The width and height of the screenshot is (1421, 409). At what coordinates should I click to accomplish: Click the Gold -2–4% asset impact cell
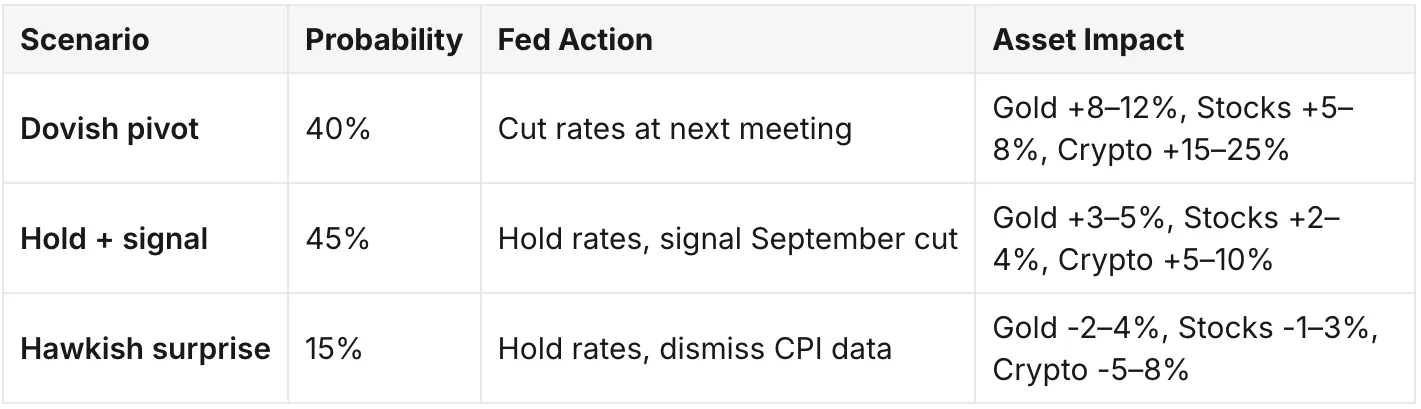1195,349
